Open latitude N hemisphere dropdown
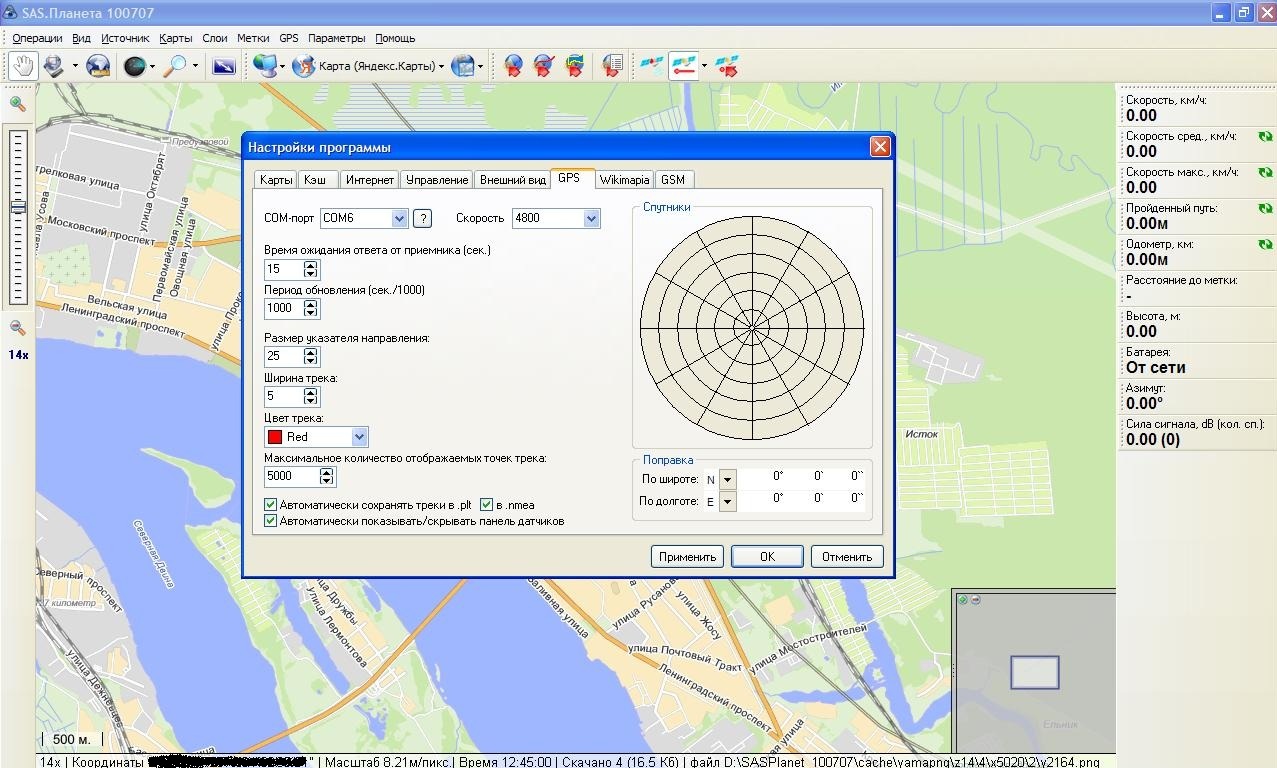 (728, 480)
